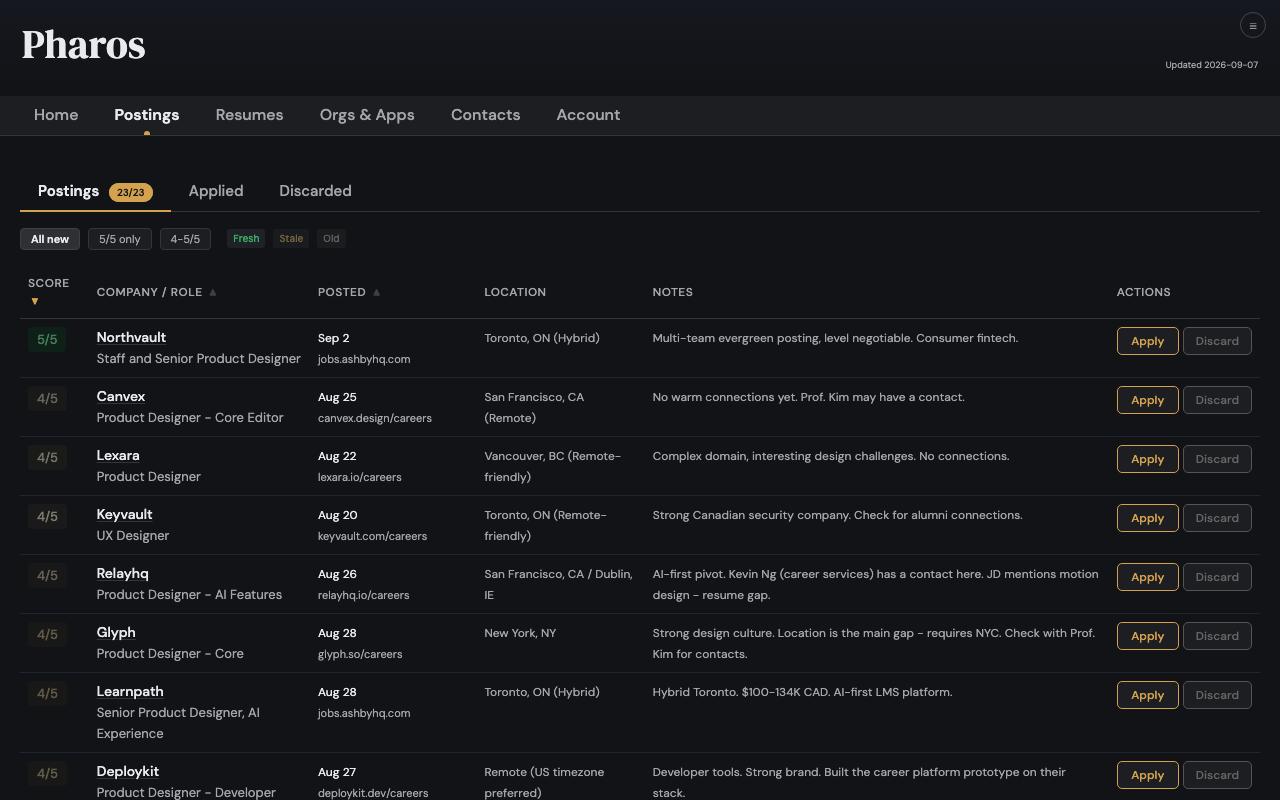Sort by Posted column arrow
The image size is (1280, 800).
tap(377, 292)
